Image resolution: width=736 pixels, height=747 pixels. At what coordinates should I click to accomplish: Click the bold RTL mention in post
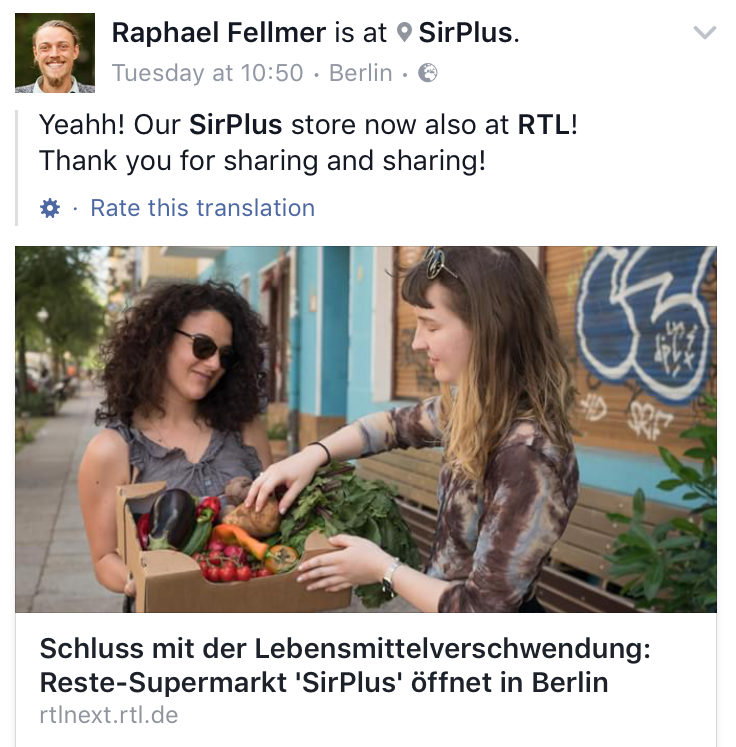(544, 125)
